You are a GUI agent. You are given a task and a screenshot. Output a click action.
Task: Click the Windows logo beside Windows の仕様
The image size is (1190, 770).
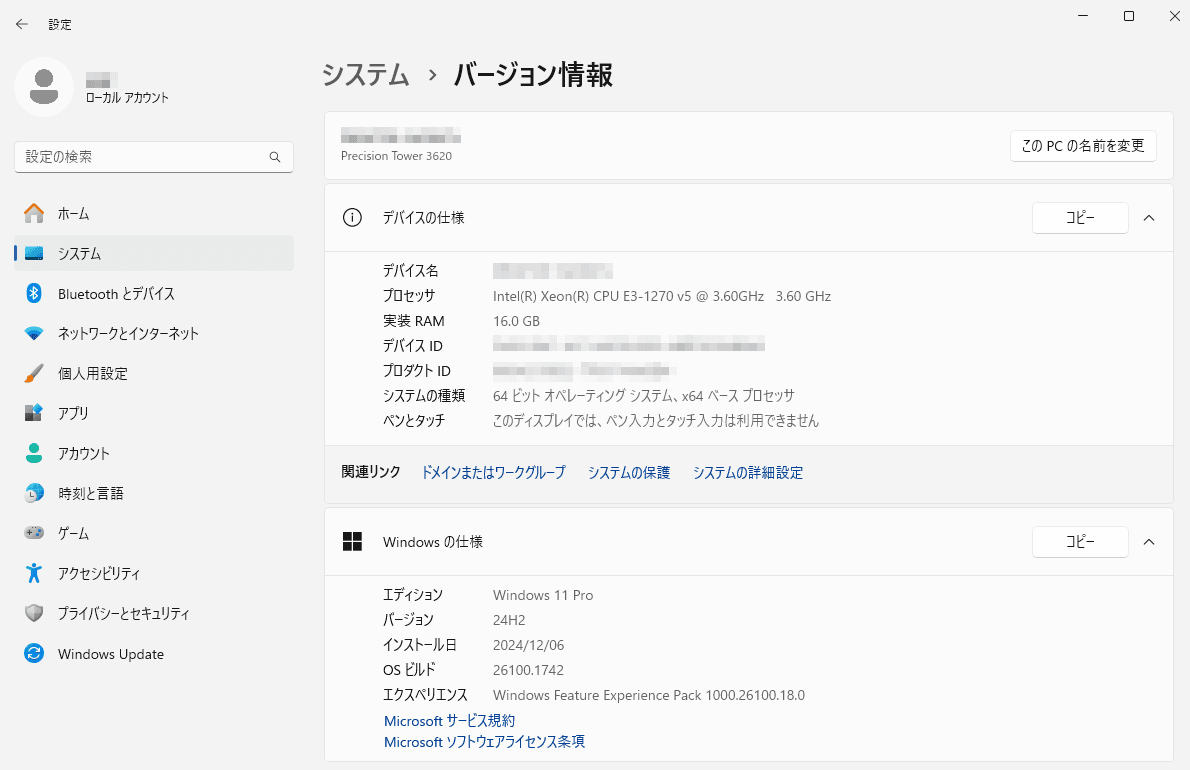[x=352, y=542]
